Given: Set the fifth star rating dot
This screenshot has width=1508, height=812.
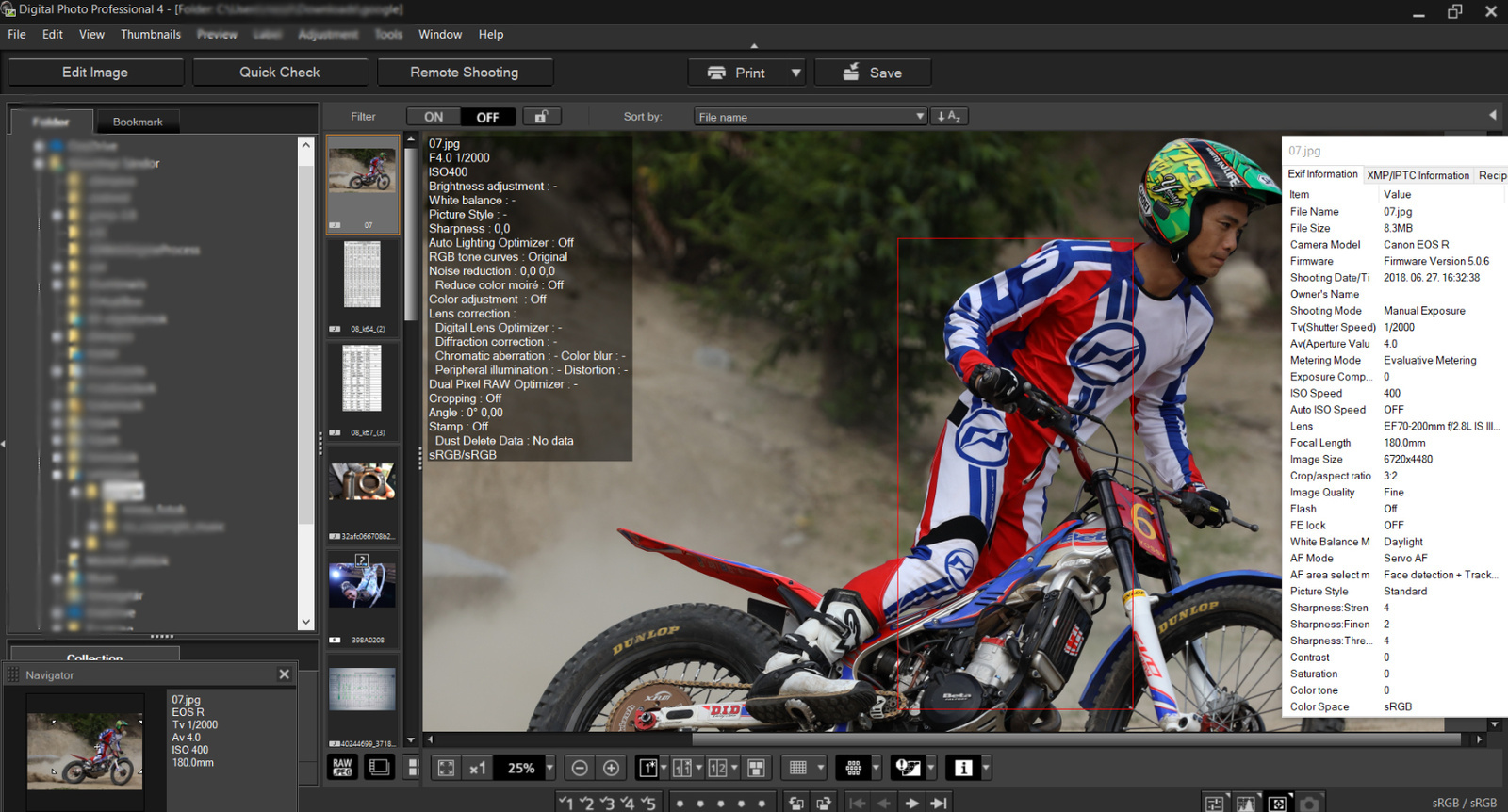Looking at the screenshot, I should click(x=762, y=804).
